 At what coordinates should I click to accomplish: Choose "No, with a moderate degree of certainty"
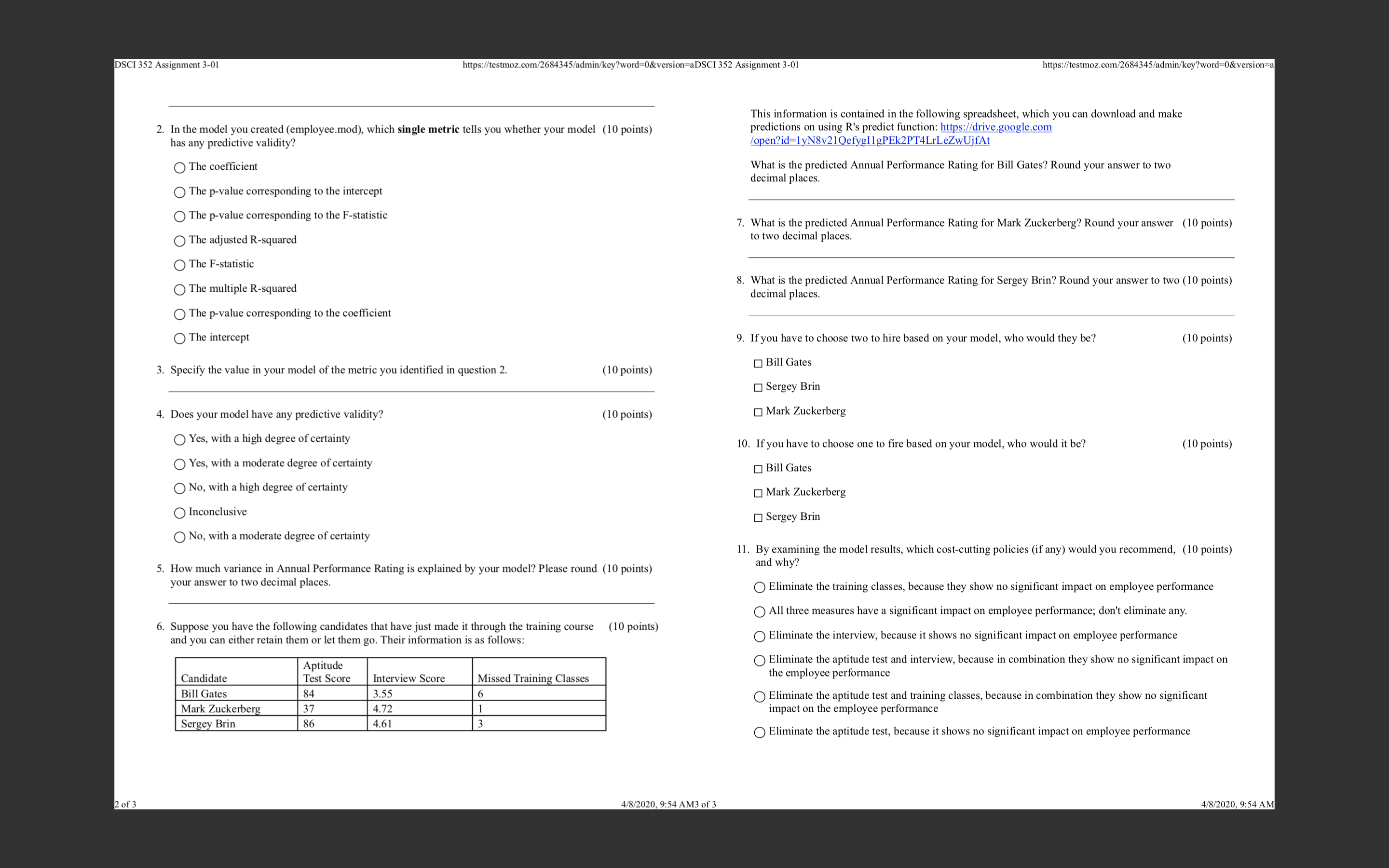(x=179, y=537)
